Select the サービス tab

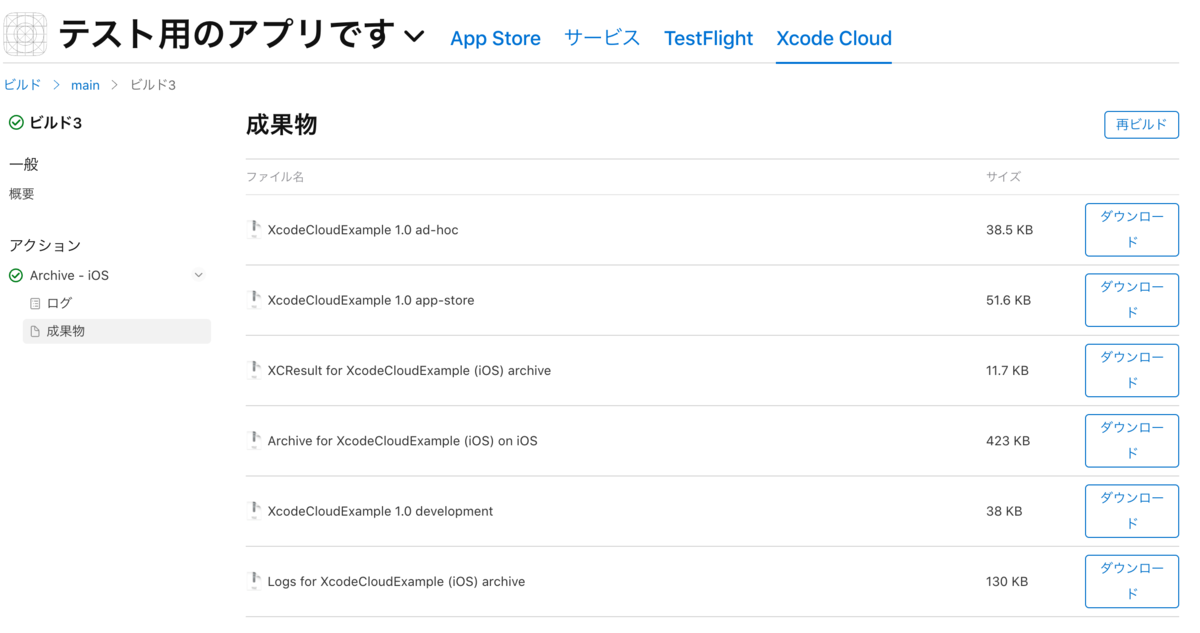coord(601,38)
